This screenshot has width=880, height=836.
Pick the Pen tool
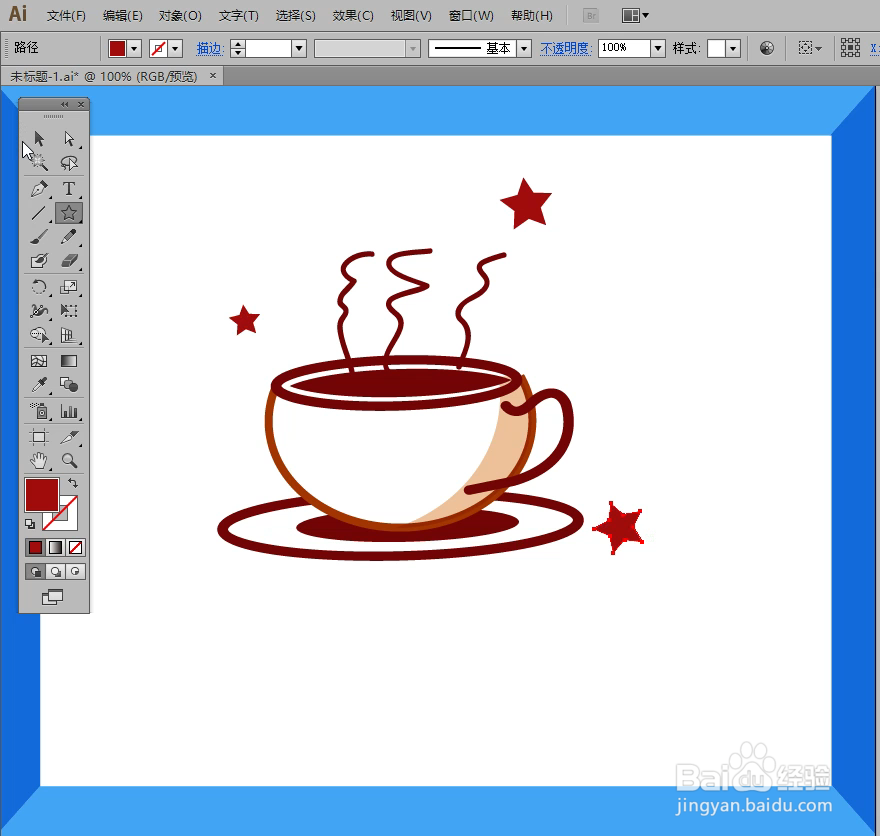point(37,188)
